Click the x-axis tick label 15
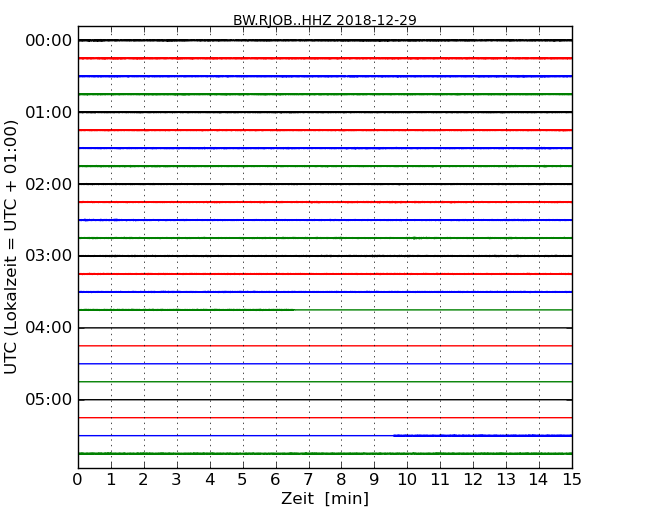 tap(572, 480)
